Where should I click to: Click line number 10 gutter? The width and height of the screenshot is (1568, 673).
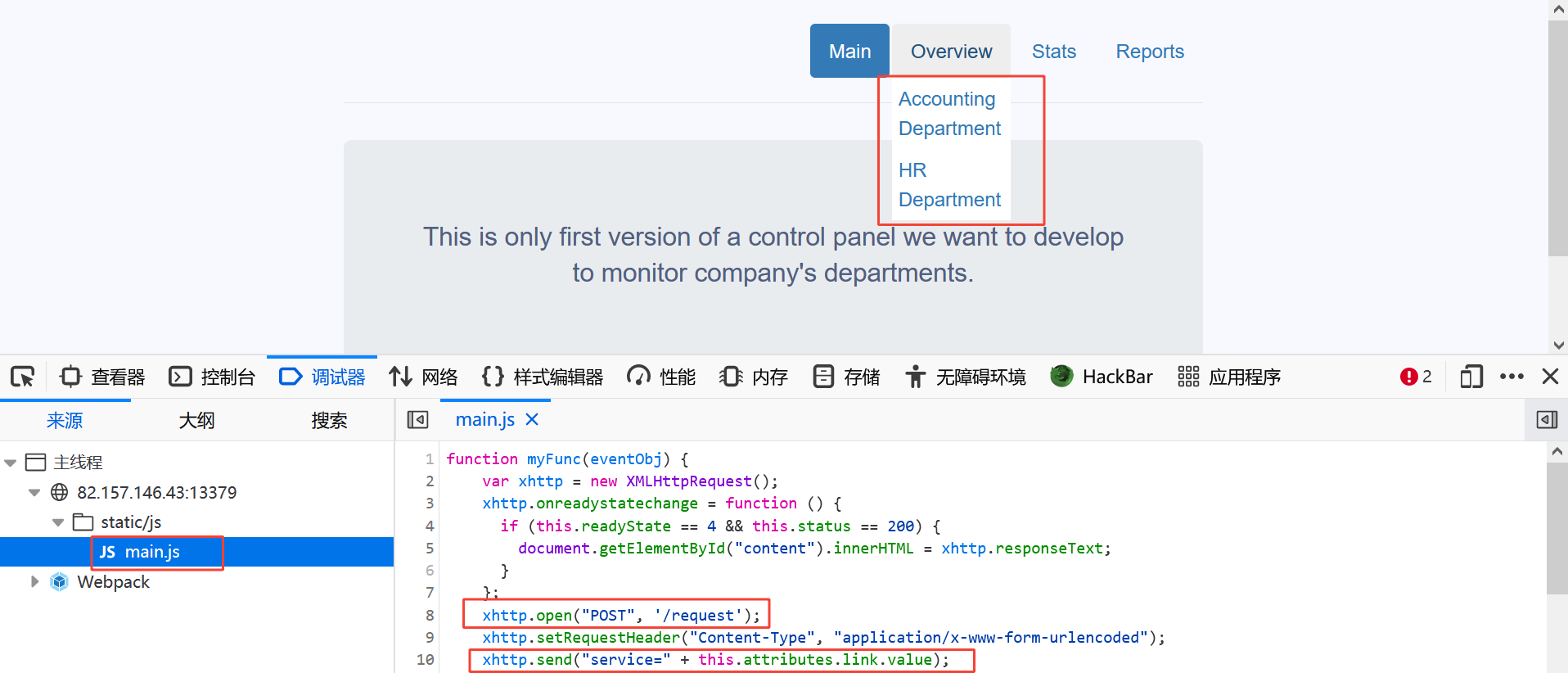click(426, 659)
